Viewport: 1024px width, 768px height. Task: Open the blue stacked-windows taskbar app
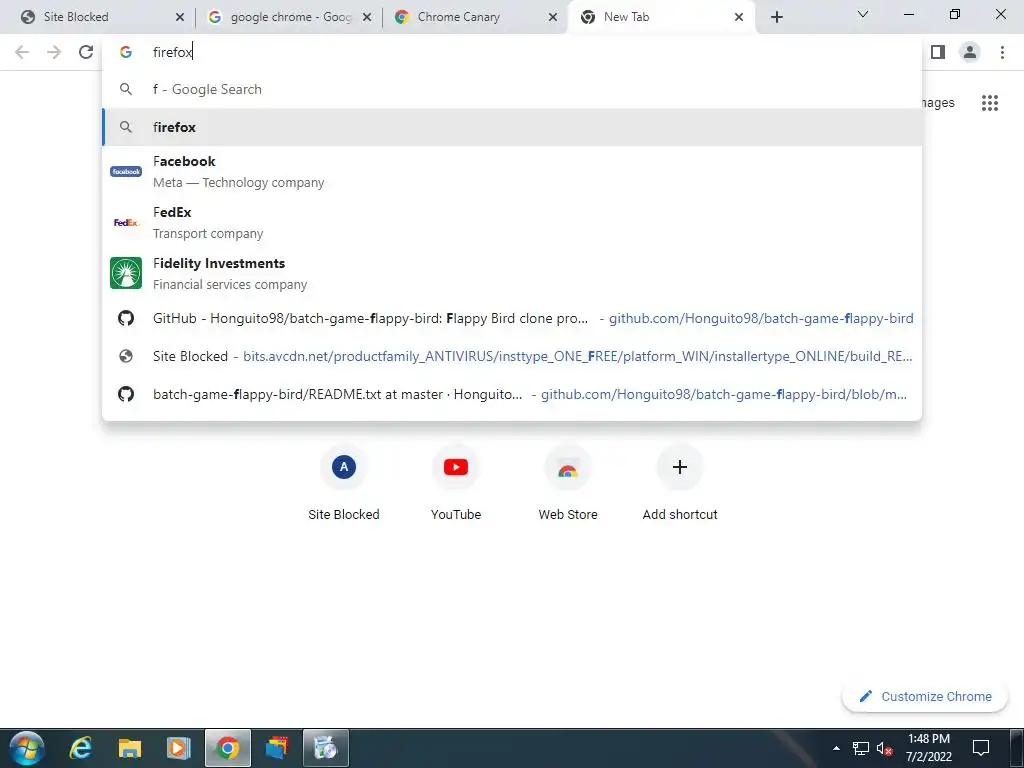(276, 748)
